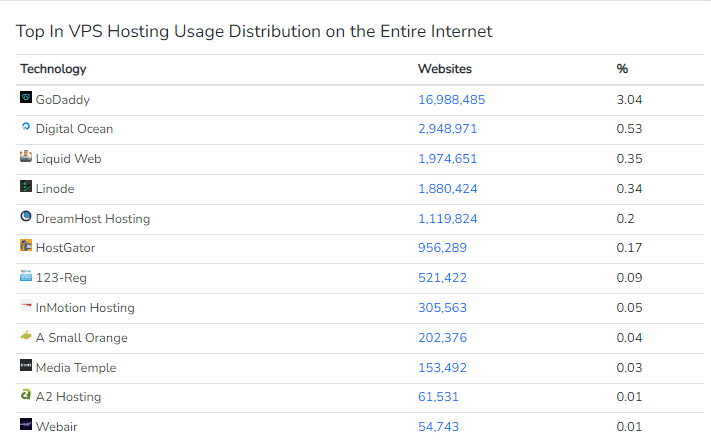Viewport: 711px width, 441px height.
Task: Select the A Small Orange name
Action: pos(82,338)
